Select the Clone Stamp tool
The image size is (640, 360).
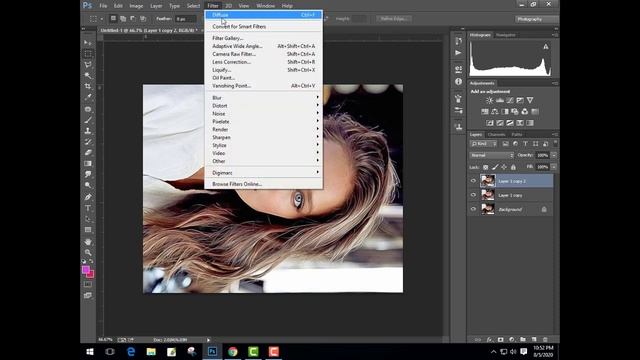pyautogui.click(x=88, y=131)
